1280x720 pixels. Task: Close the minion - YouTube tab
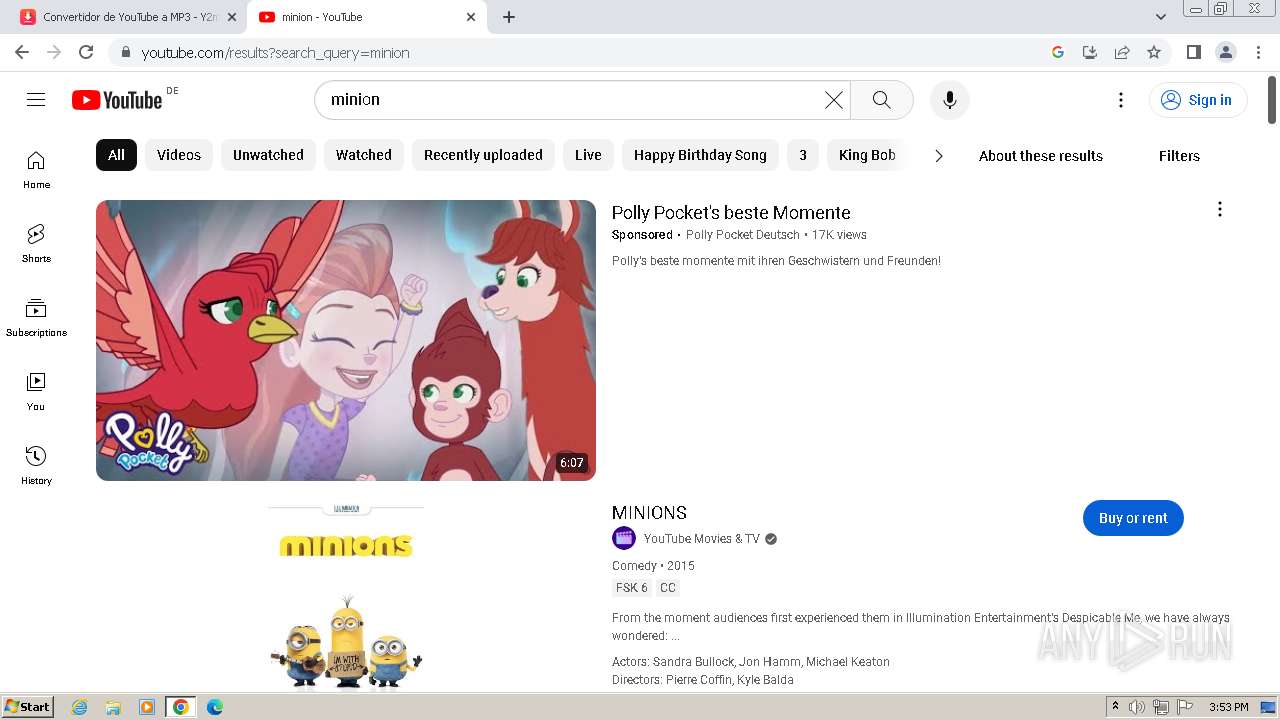(471, 17)
